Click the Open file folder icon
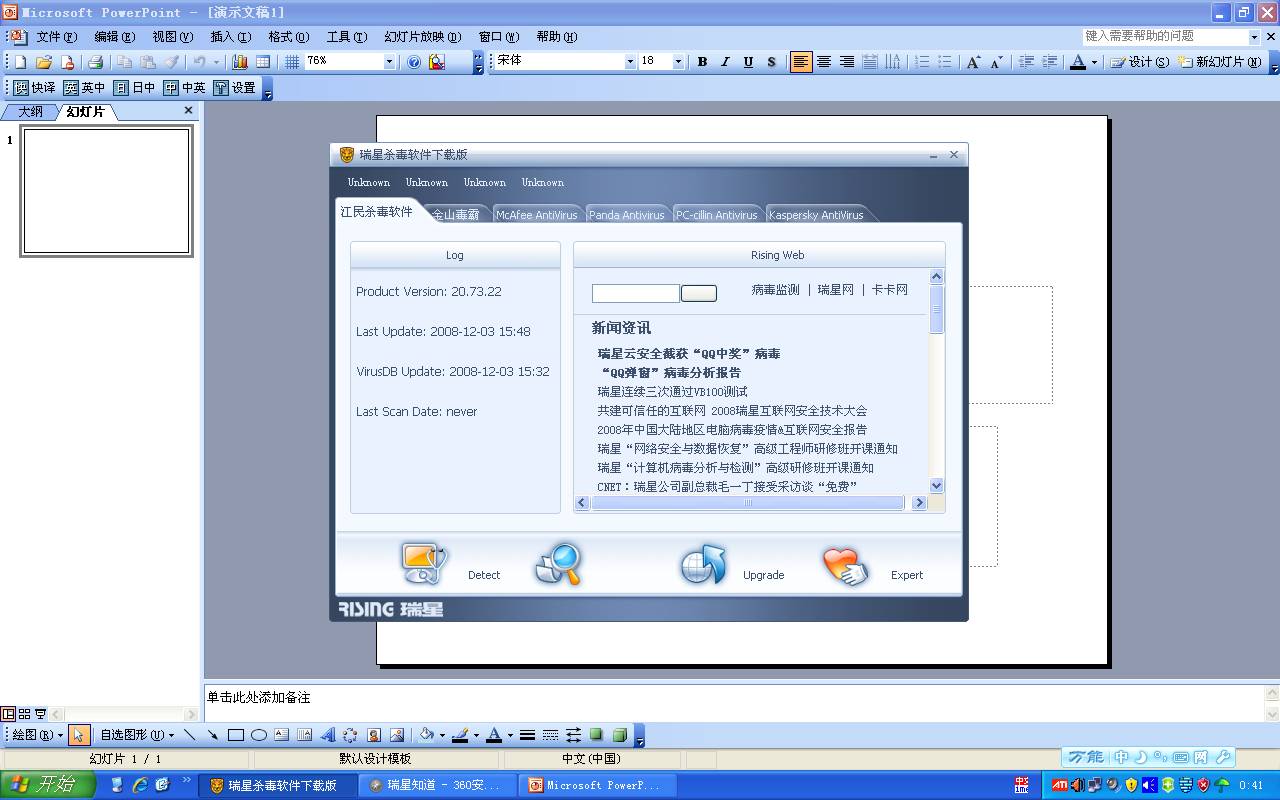The width and height of the screenshot is (1280, 800). [44, 62]
